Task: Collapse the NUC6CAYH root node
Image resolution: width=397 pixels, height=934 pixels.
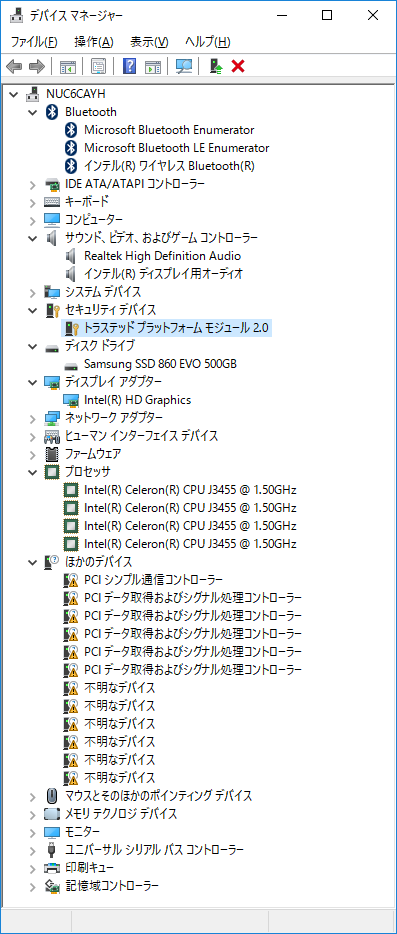Action: [x=14, y=94]
